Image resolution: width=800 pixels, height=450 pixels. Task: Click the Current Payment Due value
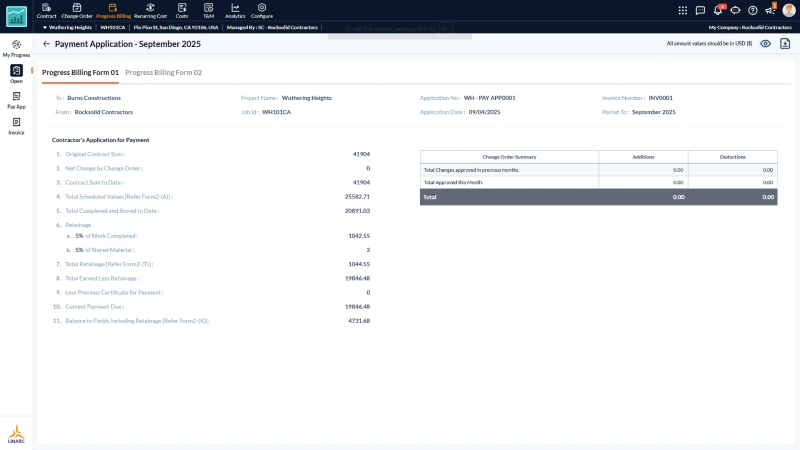(357, 307)
